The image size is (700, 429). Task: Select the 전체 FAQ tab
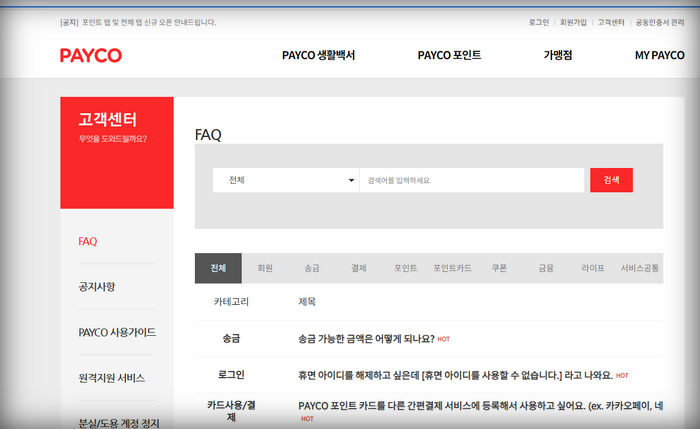[x=218, y=268]
